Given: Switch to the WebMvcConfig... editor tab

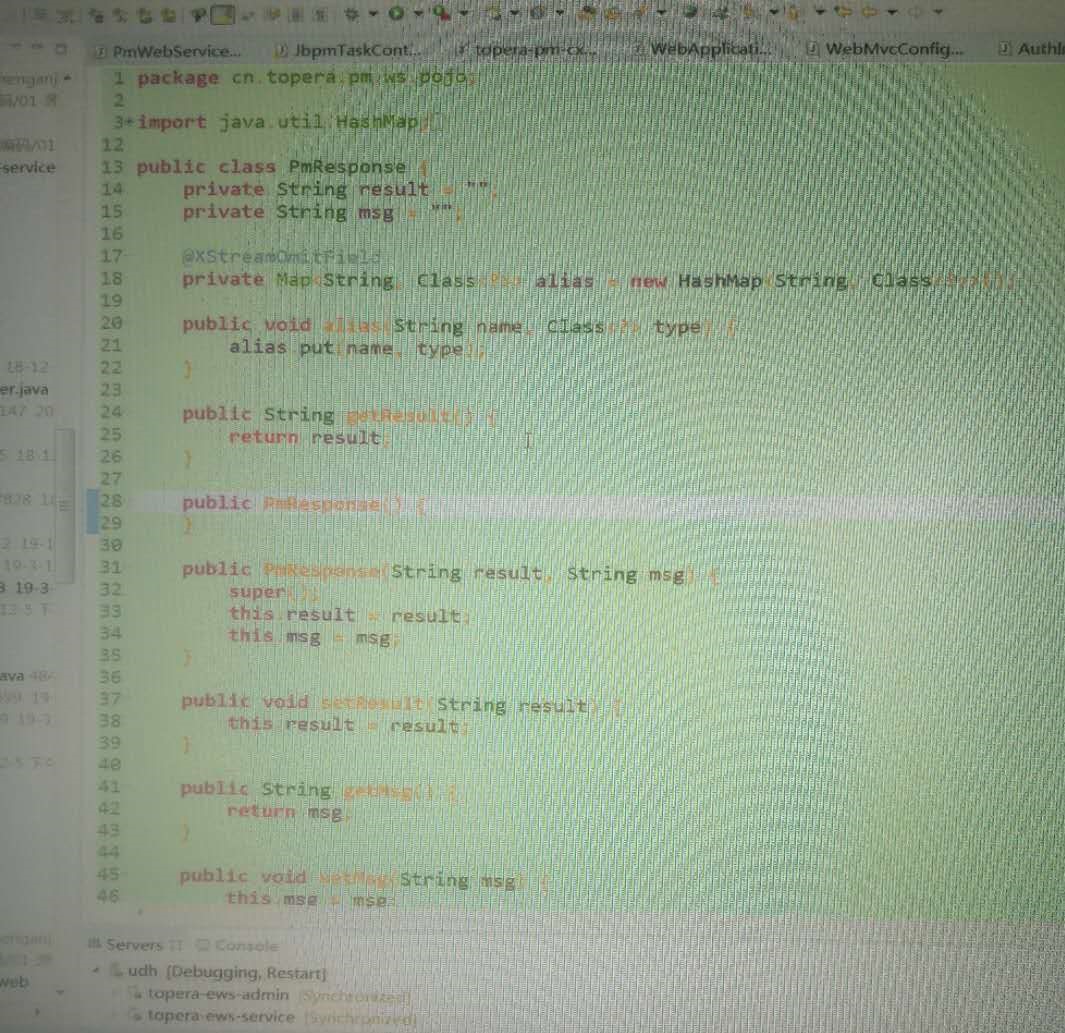Looking at the screenshot, I should pos(886,49).
